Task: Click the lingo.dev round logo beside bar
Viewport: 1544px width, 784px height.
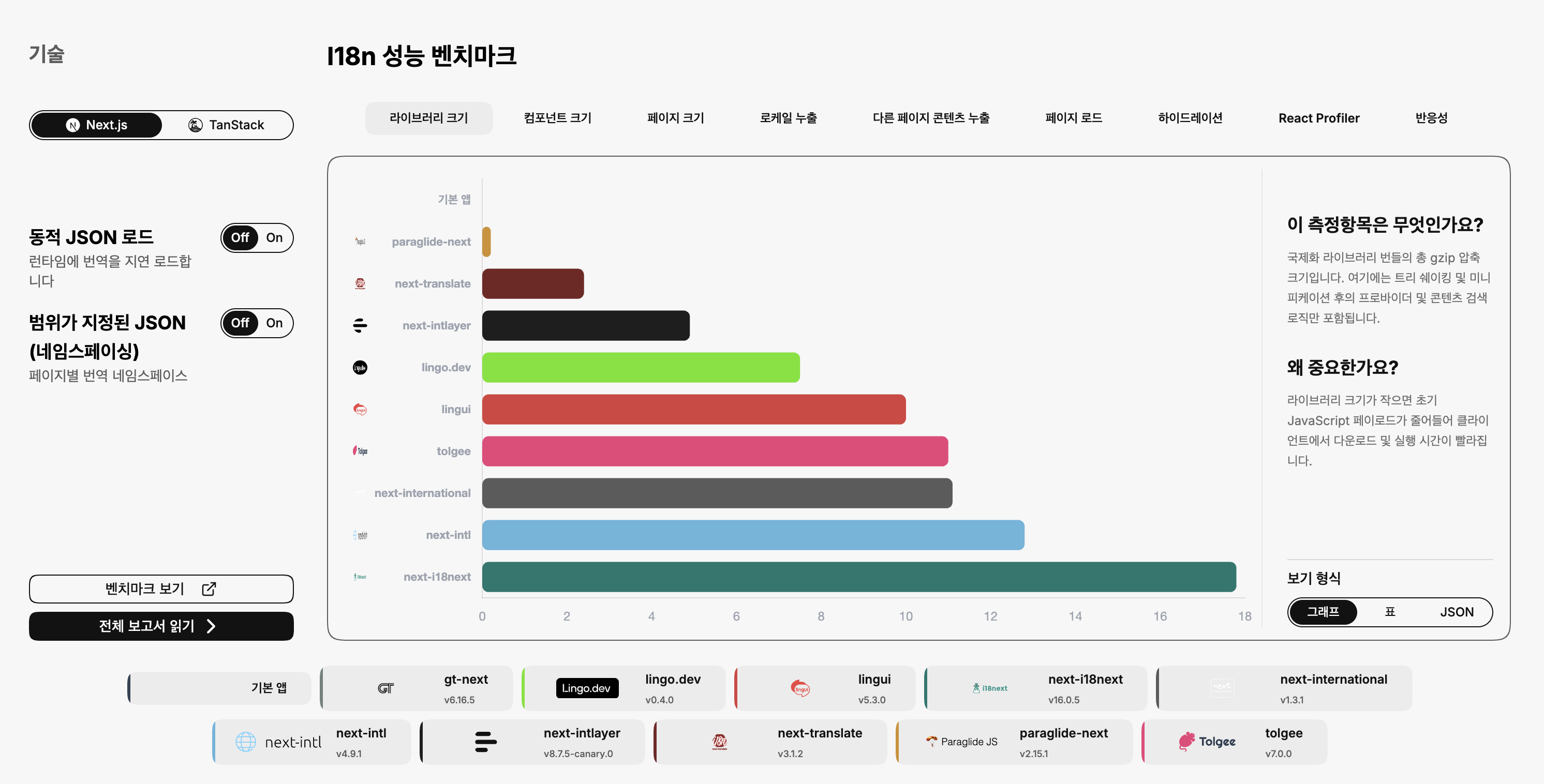Action: [x=360, y=367]
